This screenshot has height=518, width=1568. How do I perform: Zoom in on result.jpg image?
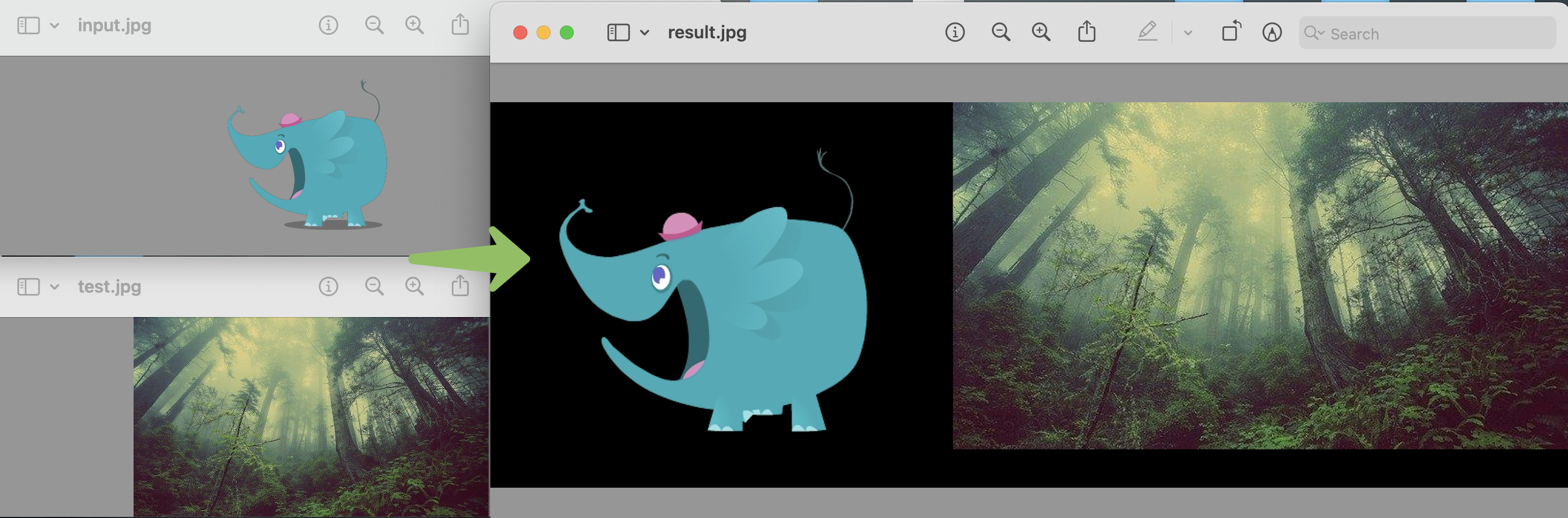coord(1041,33)
